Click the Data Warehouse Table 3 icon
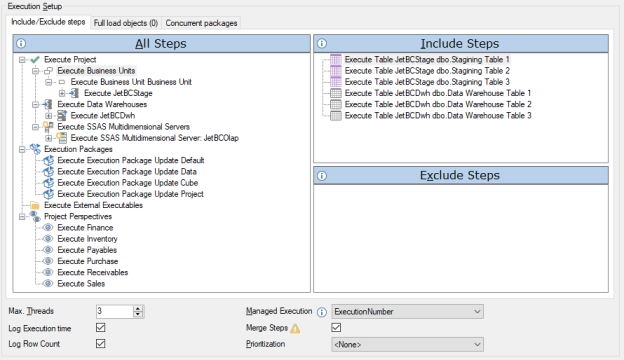This screenshot has height=360, width=624. click(x=336, y=116)
